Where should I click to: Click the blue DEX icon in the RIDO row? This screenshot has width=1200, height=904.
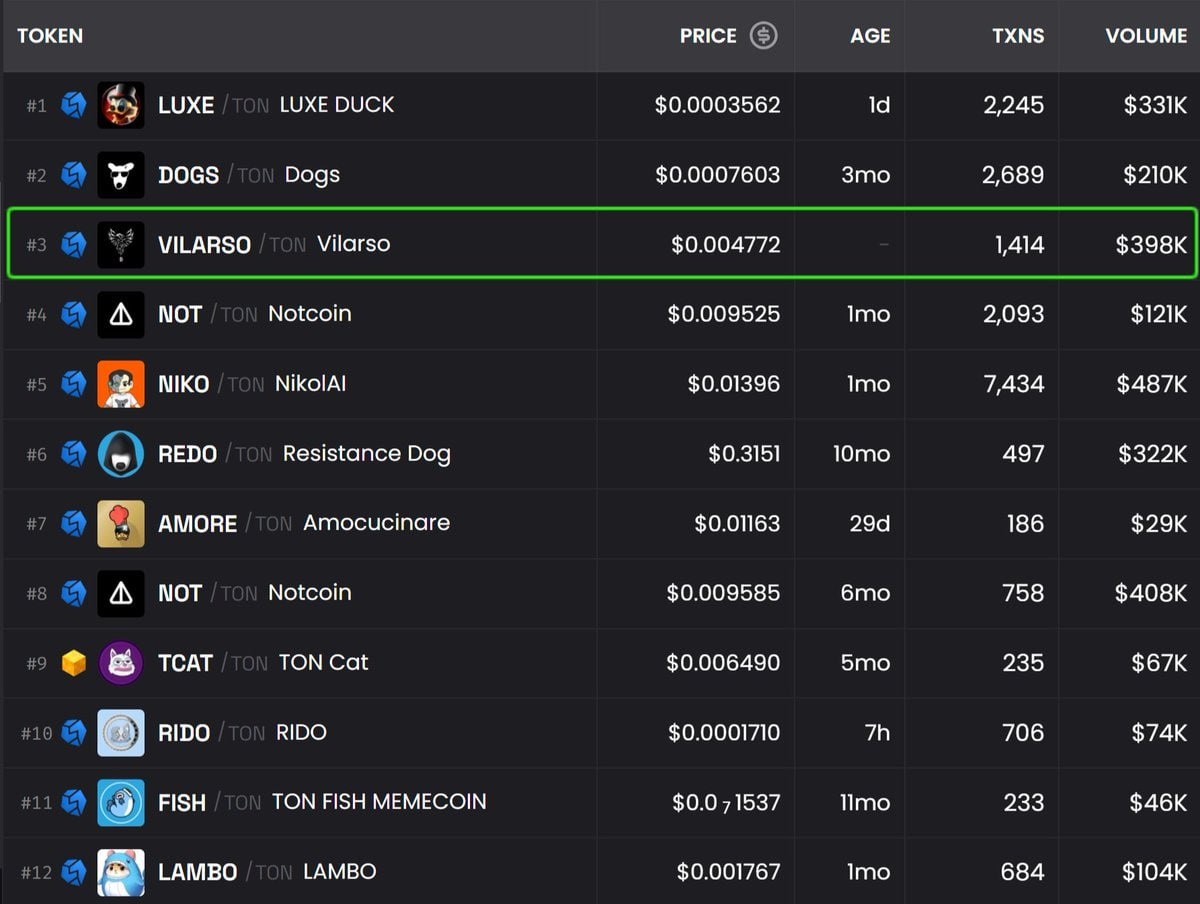pos(73,733)
